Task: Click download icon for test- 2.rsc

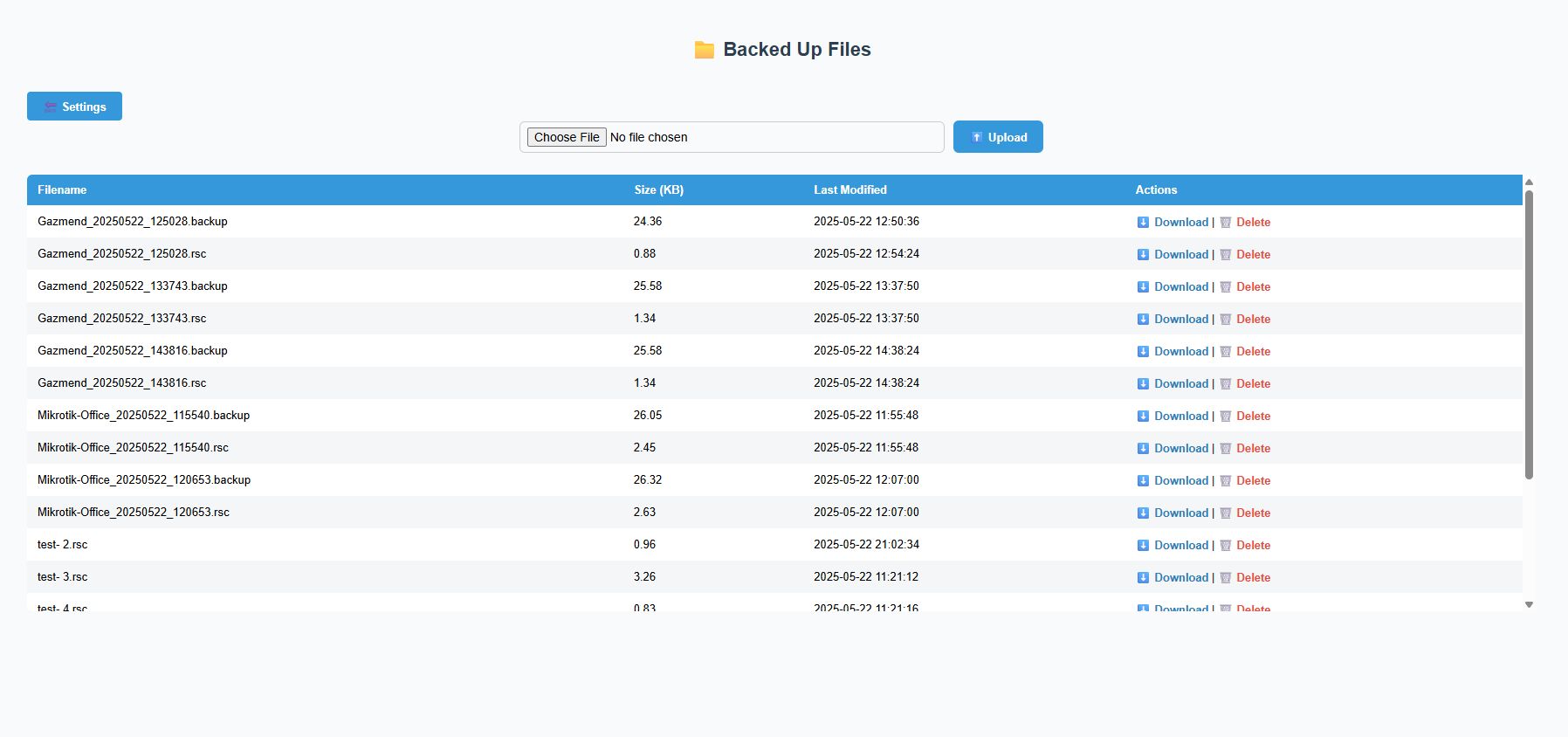Action: (x=1143, y=546)
